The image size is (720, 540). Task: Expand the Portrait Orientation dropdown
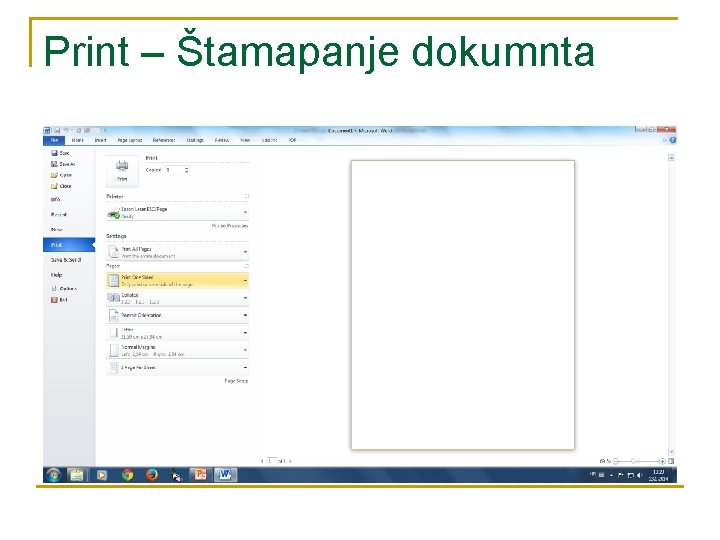177,315
